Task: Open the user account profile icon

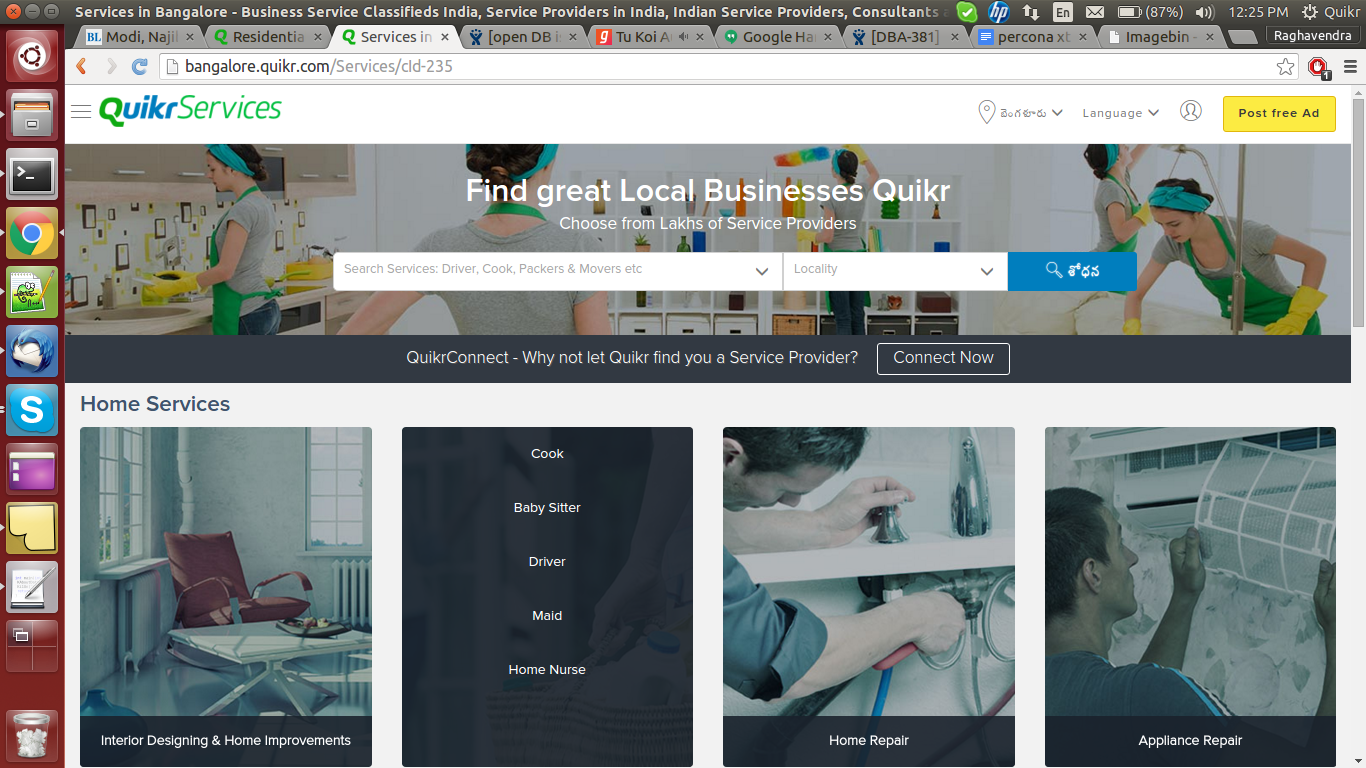Action: 1190,111
